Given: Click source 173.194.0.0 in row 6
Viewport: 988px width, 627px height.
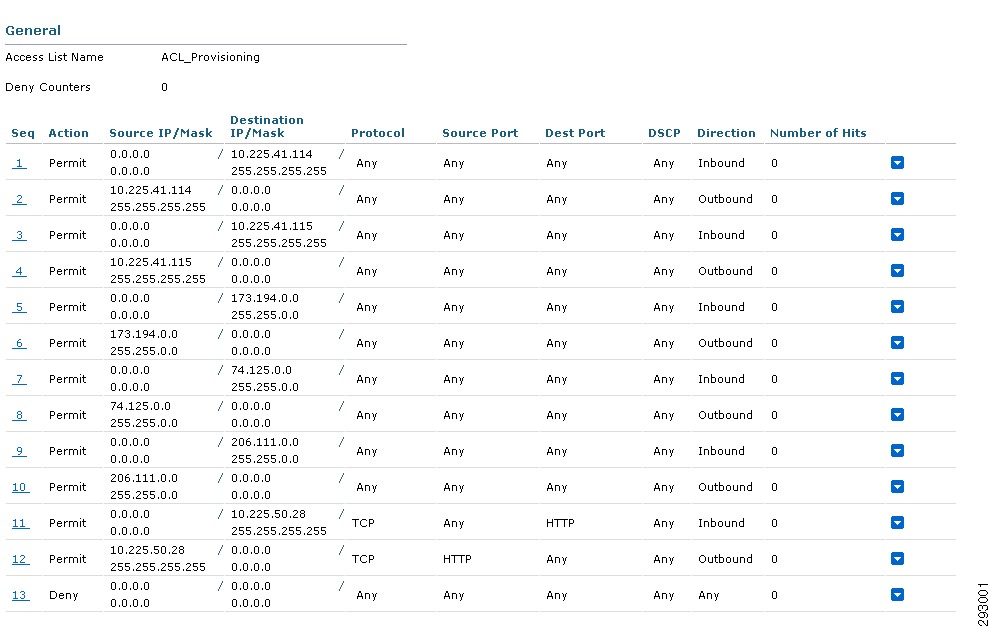Looking at the screenshot, I should click(144, 334).
